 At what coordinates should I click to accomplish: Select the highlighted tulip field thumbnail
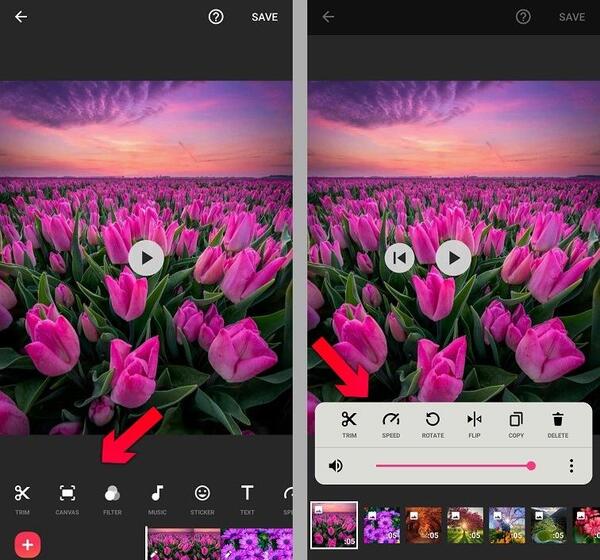(x=334, y=525)
